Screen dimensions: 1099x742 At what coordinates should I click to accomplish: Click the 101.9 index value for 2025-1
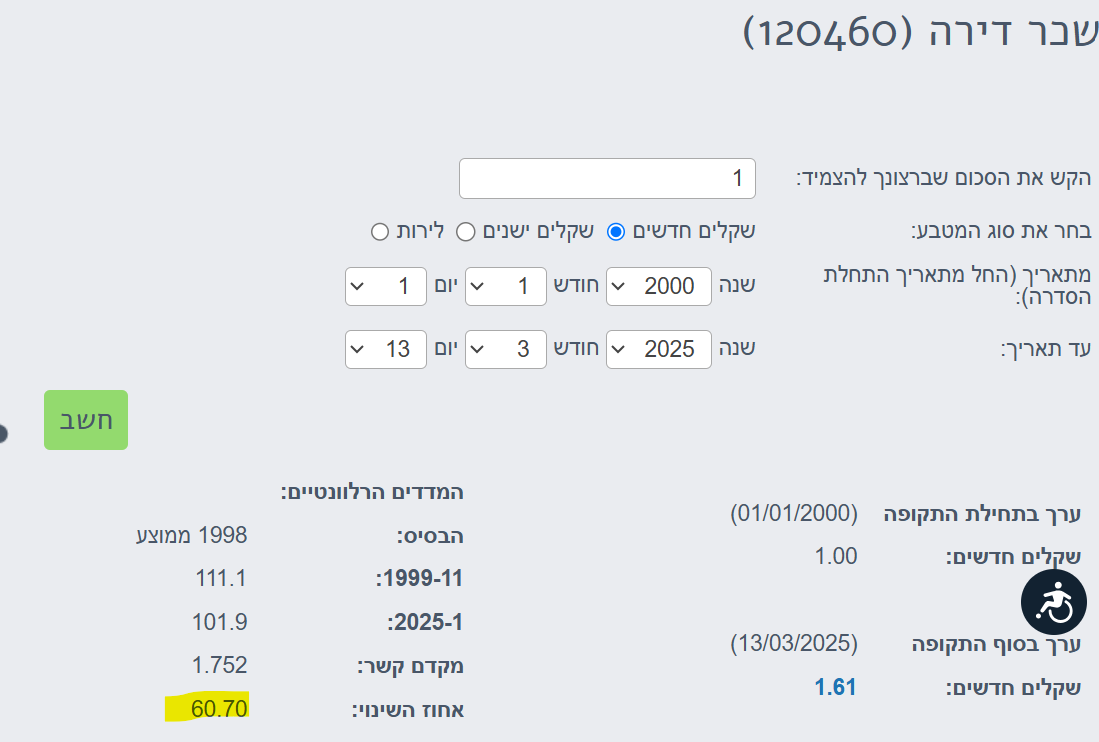tap(220, 621)
